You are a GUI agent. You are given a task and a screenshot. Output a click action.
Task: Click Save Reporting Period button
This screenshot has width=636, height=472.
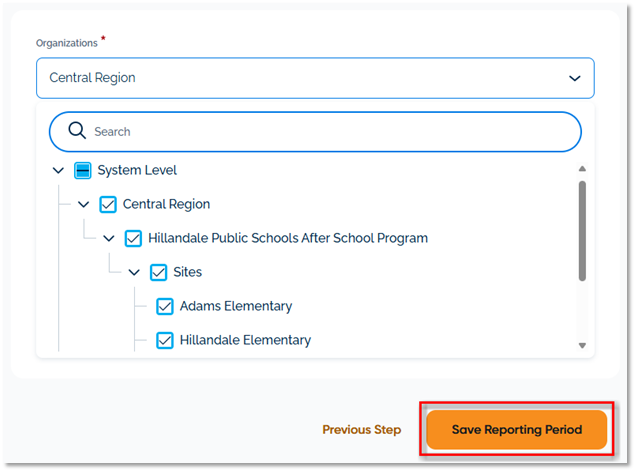click(516, 429)
